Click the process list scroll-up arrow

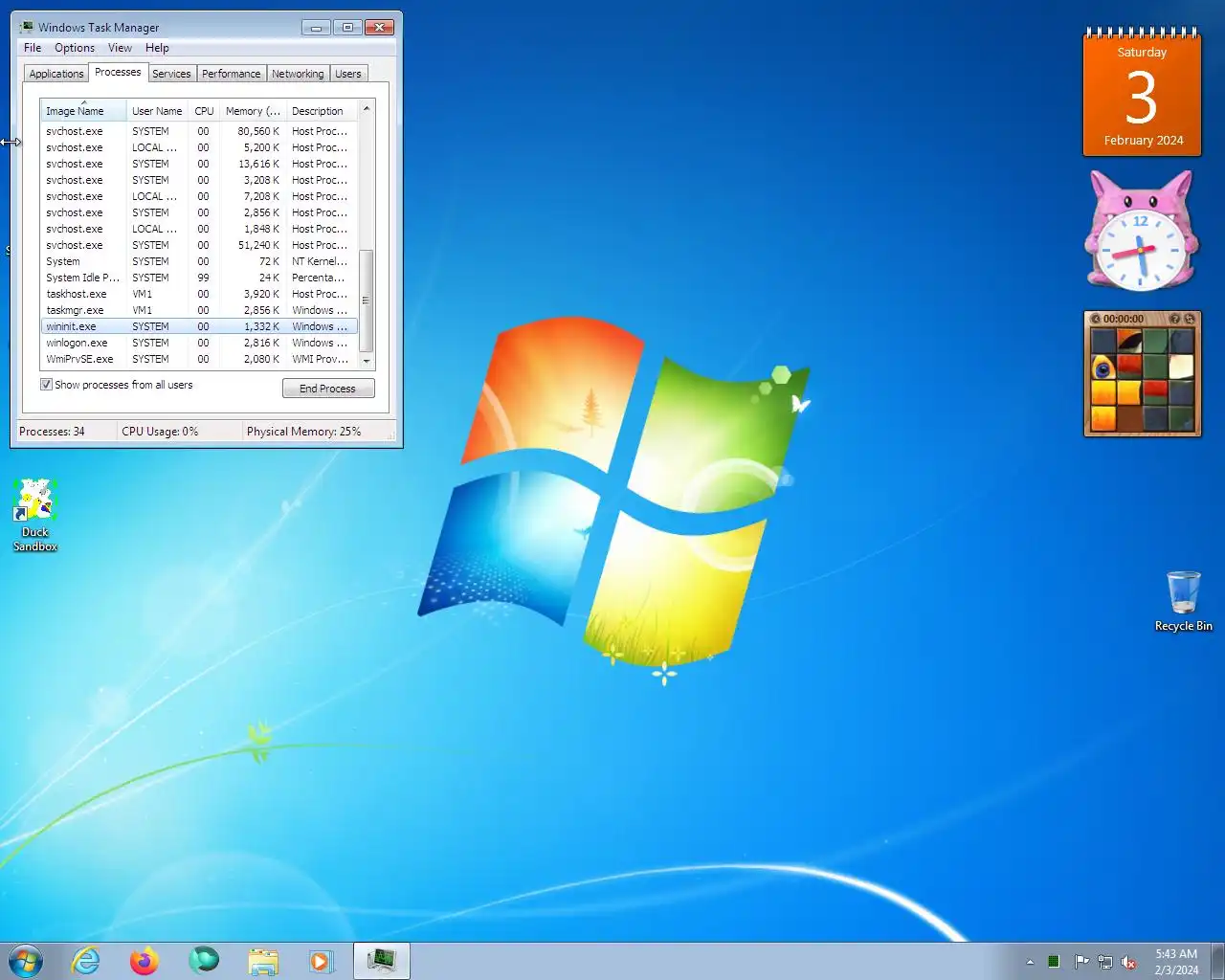pyautogui.click(x=367, y=108)
